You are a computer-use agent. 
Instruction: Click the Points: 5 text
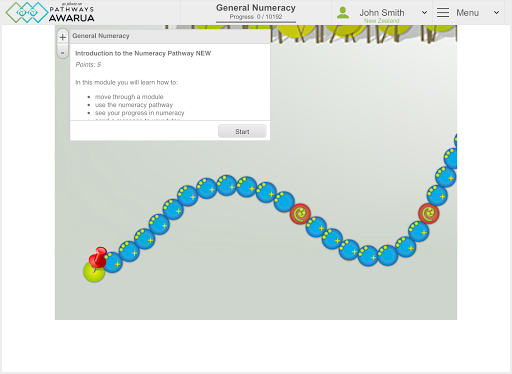(88, 65)
